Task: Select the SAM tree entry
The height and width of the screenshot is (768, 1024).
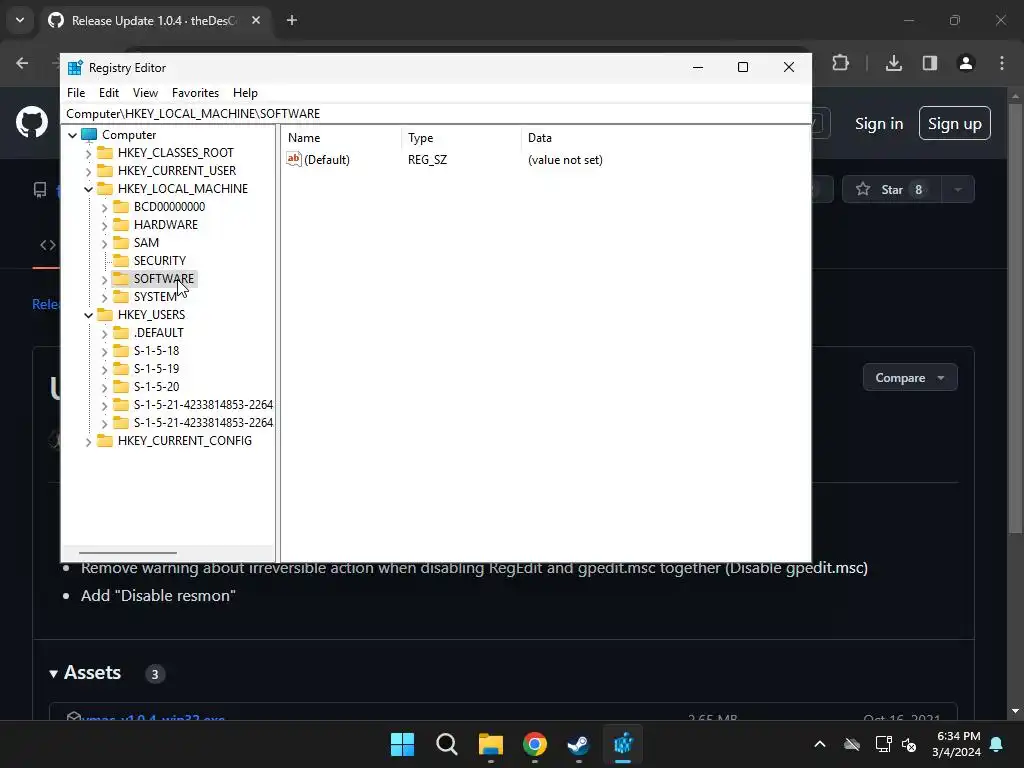Action: coord(146,242)
